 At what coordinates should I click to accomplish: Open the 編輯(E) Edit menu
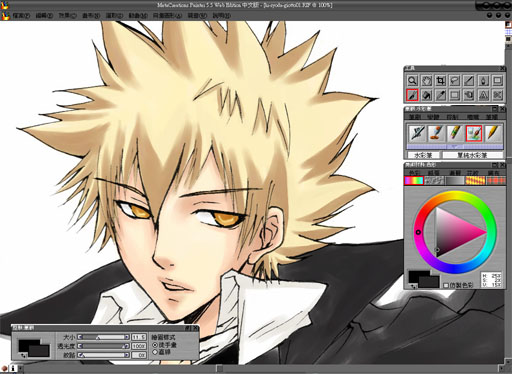point(44,16)
